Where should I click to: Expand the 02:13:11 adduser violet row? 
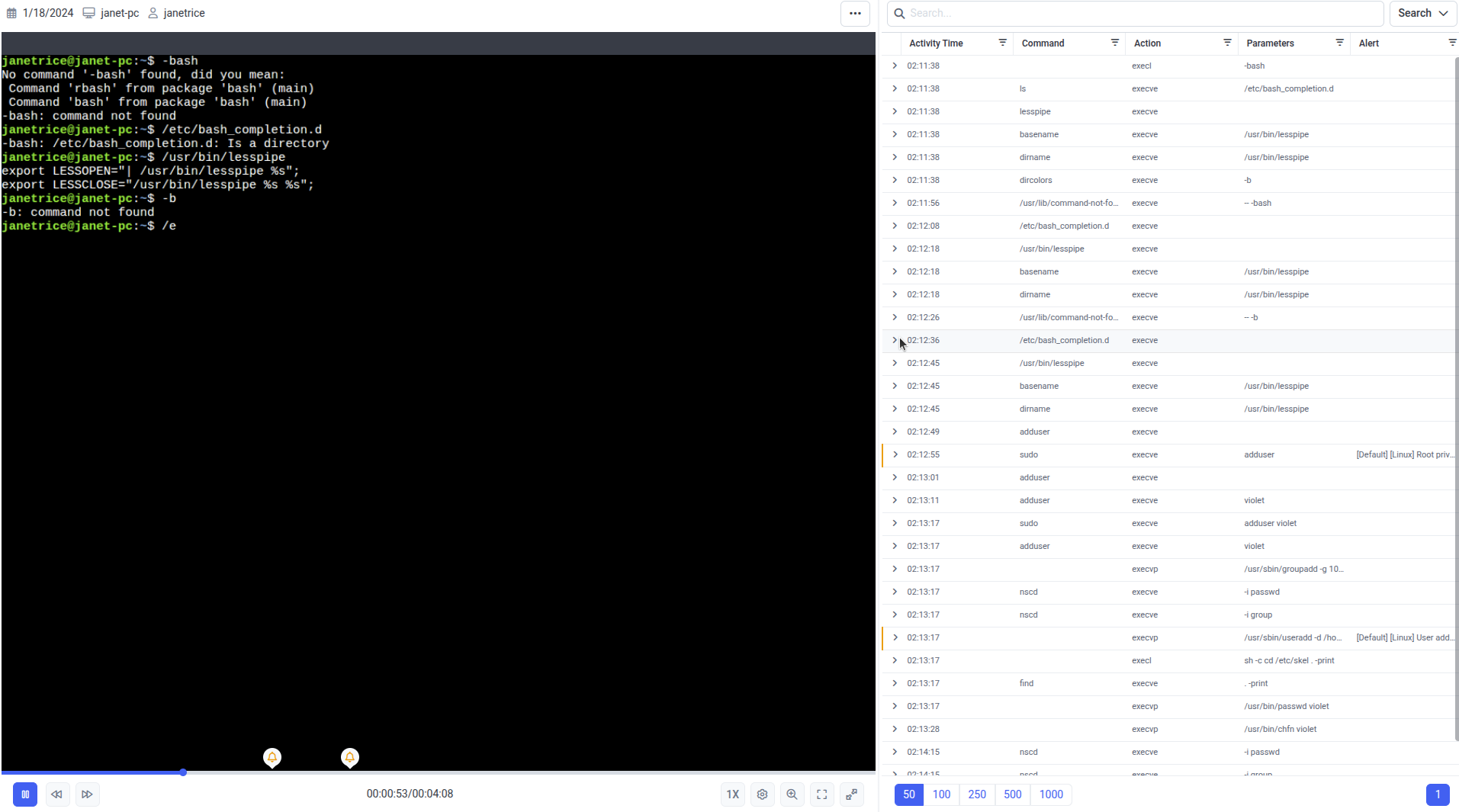point(895,500)
